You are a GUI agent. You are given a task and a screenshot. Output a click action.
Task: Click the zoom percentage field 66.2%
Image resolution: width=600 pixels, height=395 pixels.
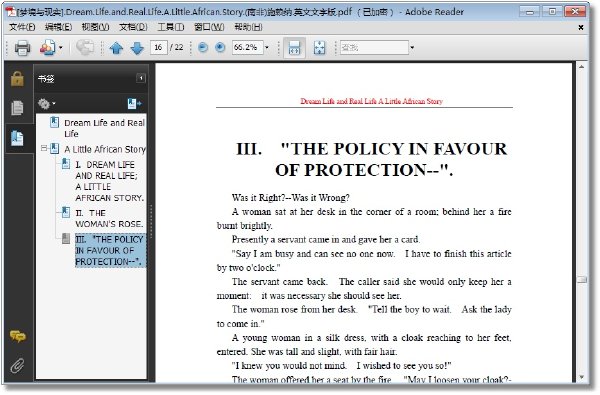[247, 47]
